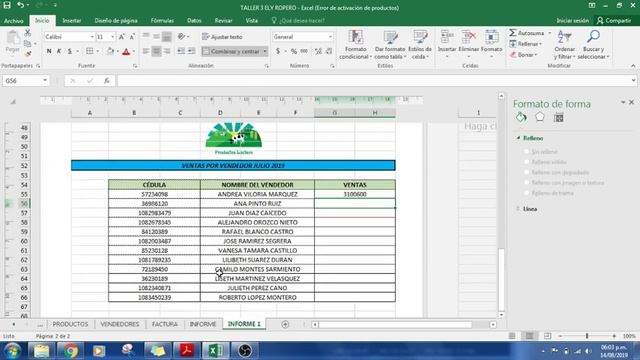Switch to the VENDEDORES sheet tab

point(120,324)
